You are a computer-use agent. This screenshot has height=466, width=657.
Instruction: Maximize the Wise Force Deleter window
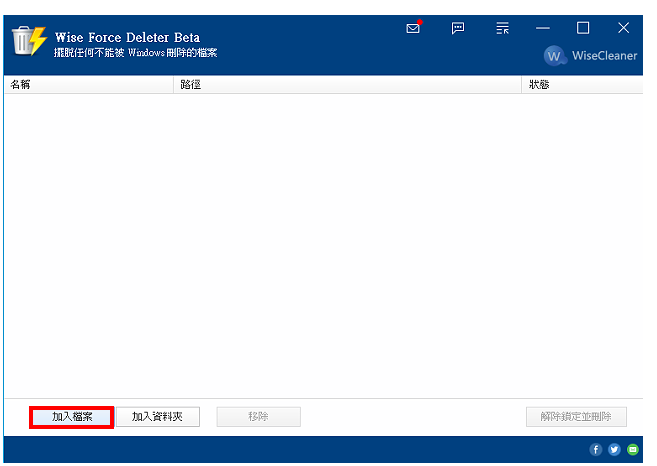(583, 28)
